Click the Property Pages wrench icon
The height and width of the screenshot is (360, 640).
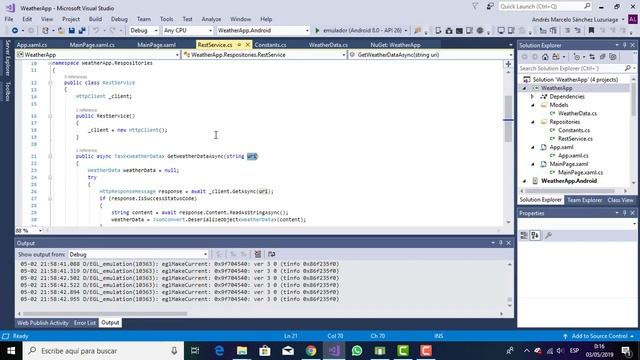click(549, 235)
